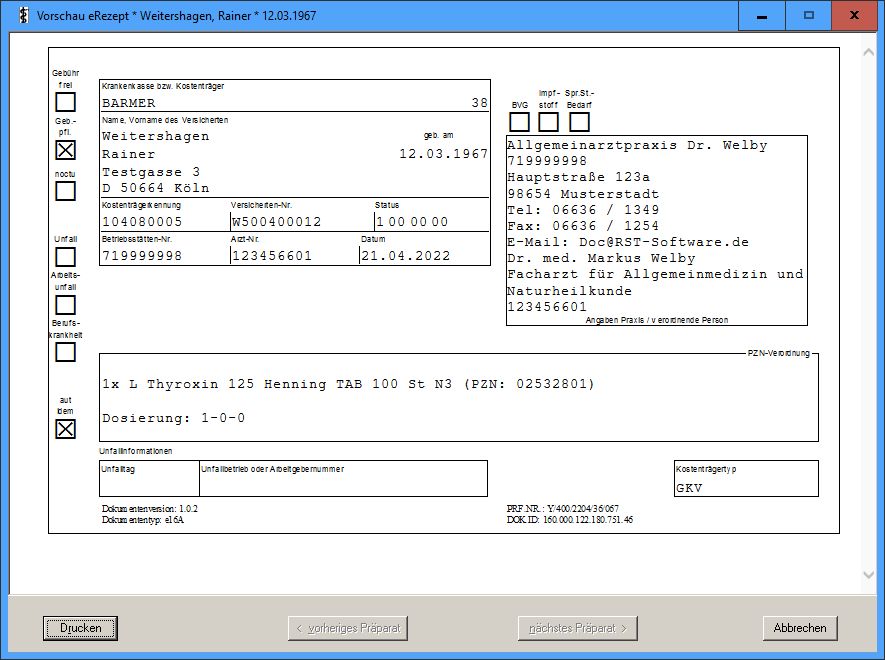Click the L Thyroxin 125 Henning prescription line
Viewport: 885px width, 660px height.
click(348, 384)
